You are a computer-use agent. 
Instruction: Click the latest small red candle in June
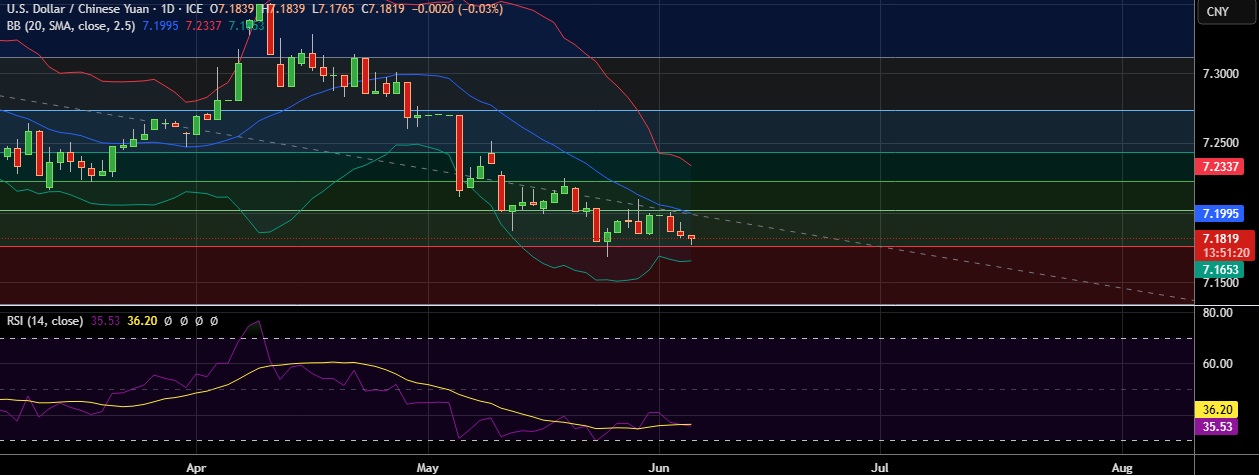[691, 238]
